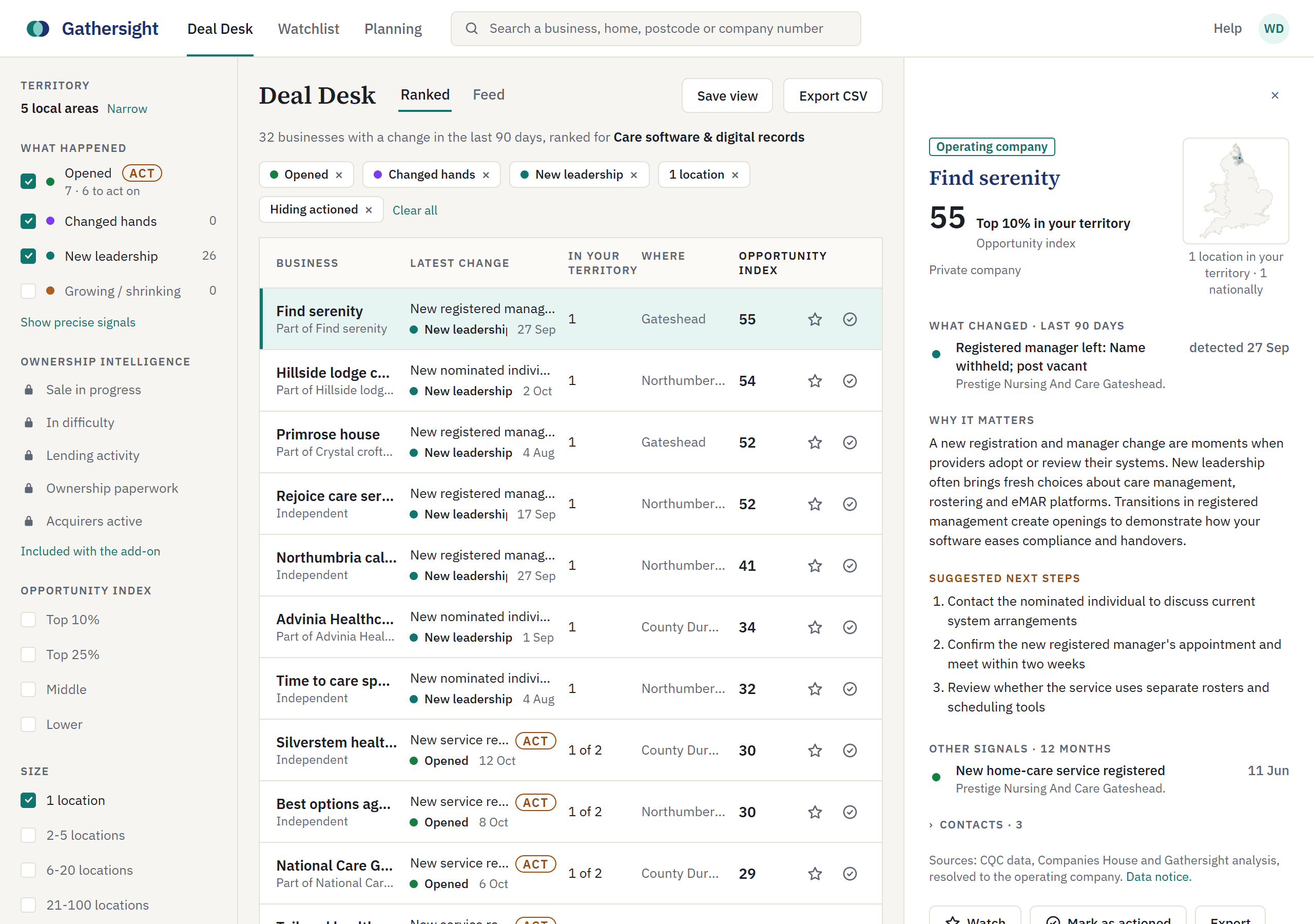Mark Hillside lodge row as actioned
1314x924 pixels.
(850, 381)
